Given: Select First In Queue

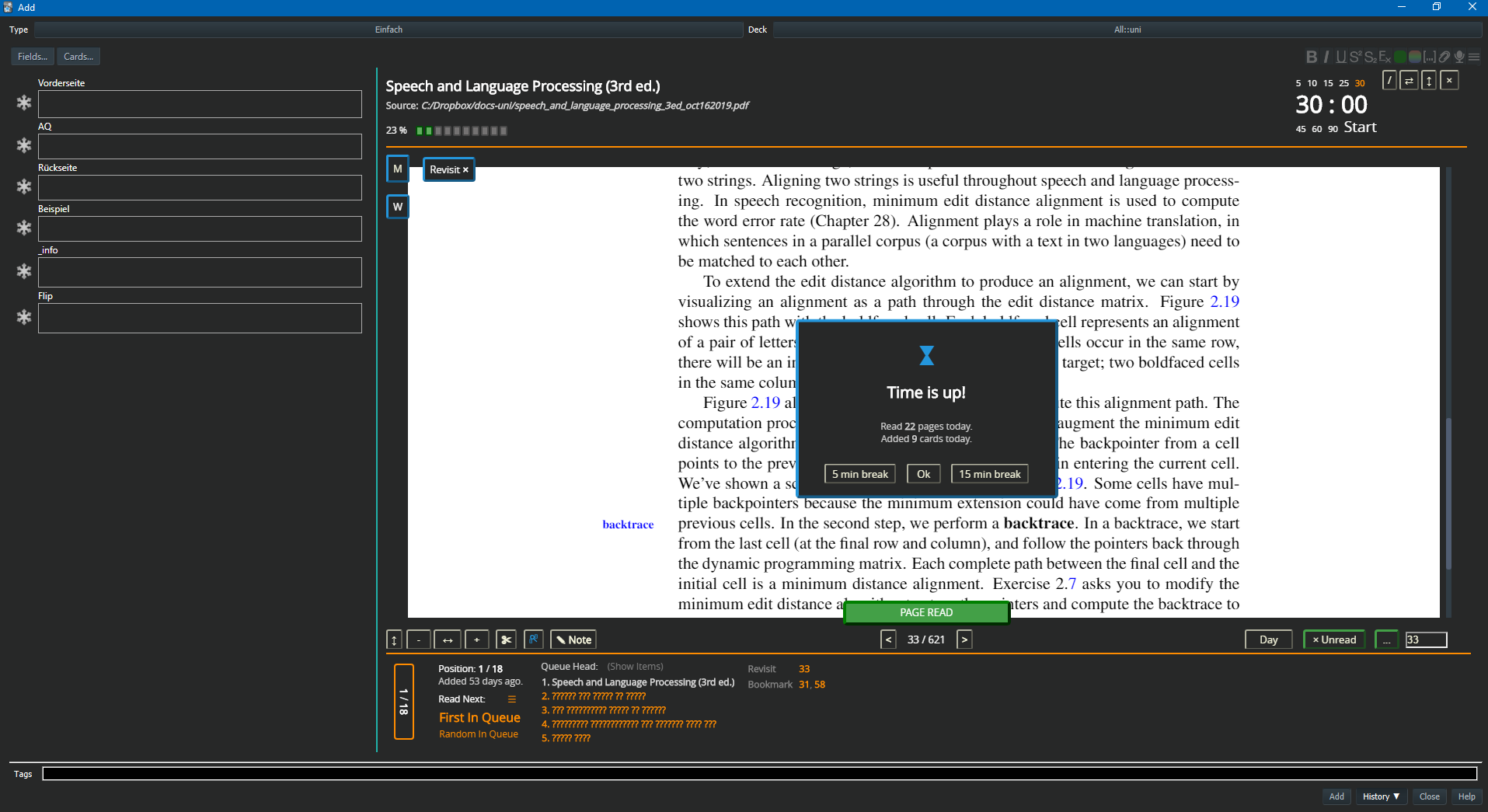Looking at the screenshot, I should pyautogui.click(x=479, y=718).
